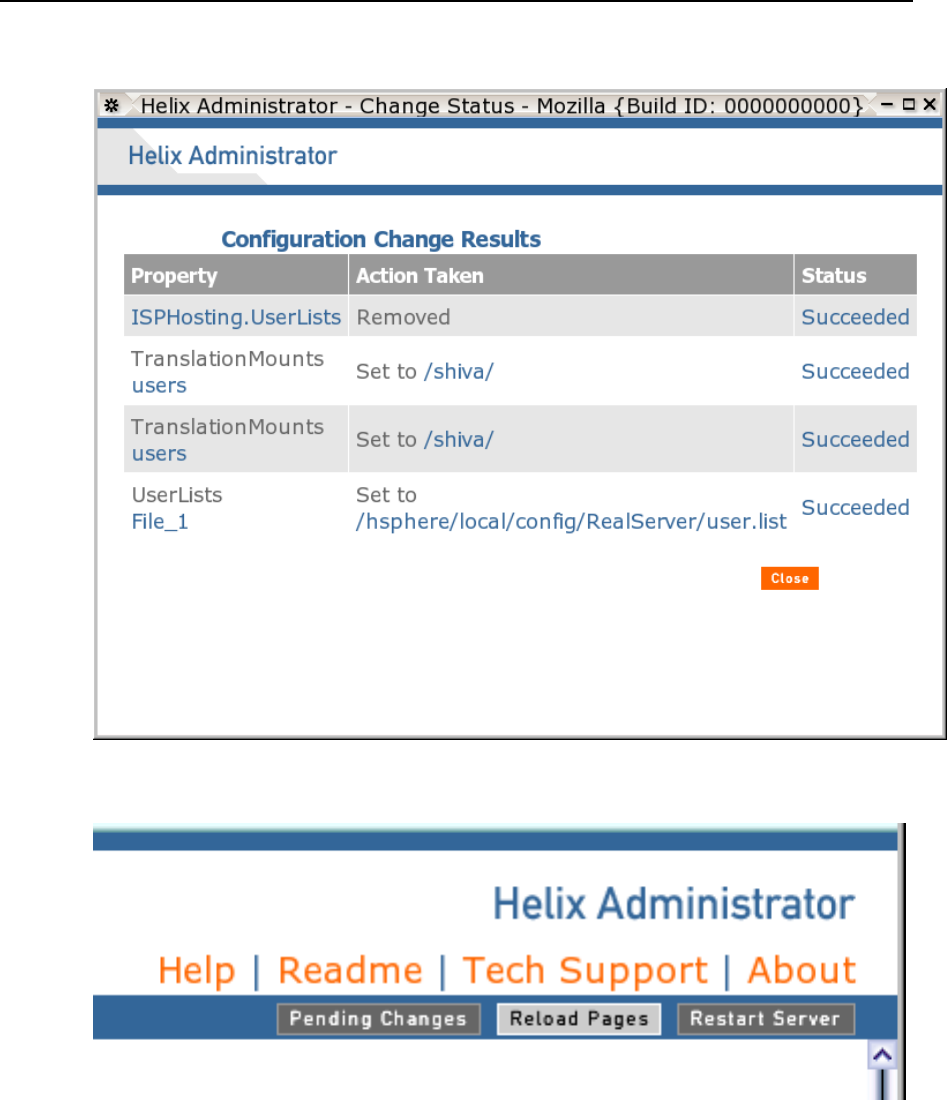Open the users link under the second TranslationMounts row
This screenshot has width=947, height=1100.
coord(159,453)
